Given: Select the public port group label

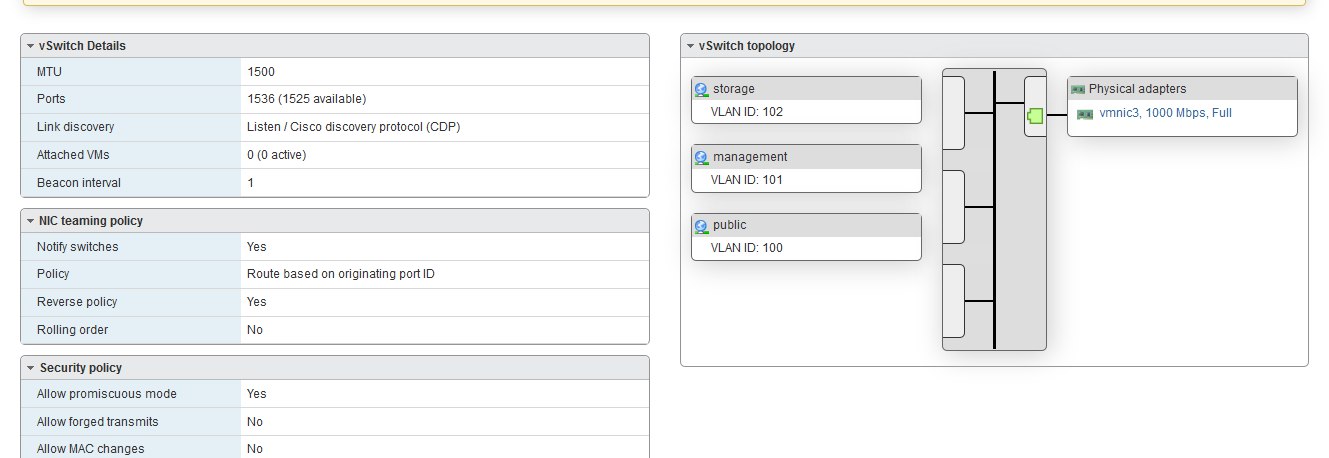Looking at the screenshot, I should [730, 225].
